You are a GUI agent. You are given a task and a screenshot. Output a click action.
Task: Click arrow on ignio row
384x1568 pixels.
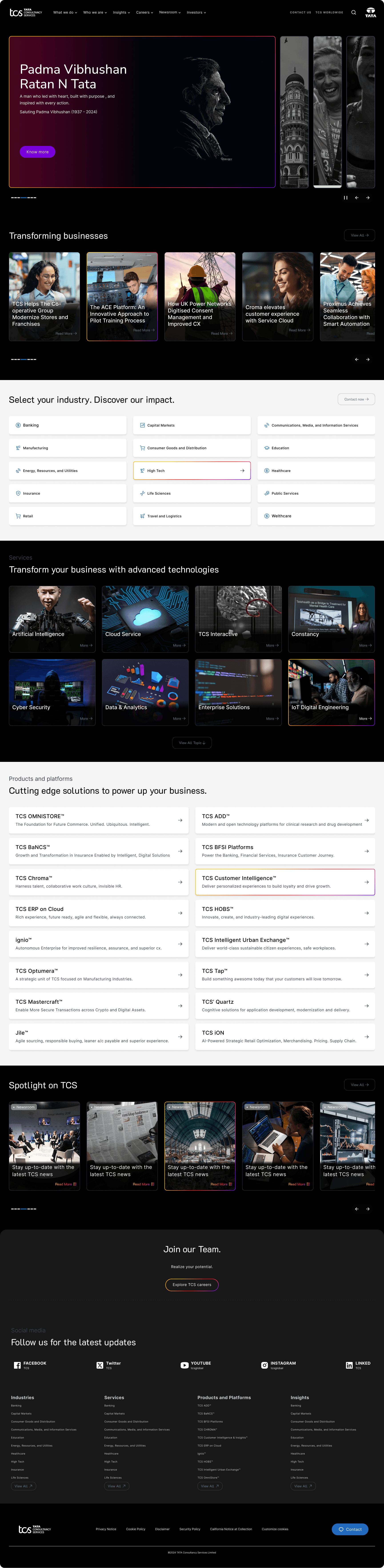(180, 944)
